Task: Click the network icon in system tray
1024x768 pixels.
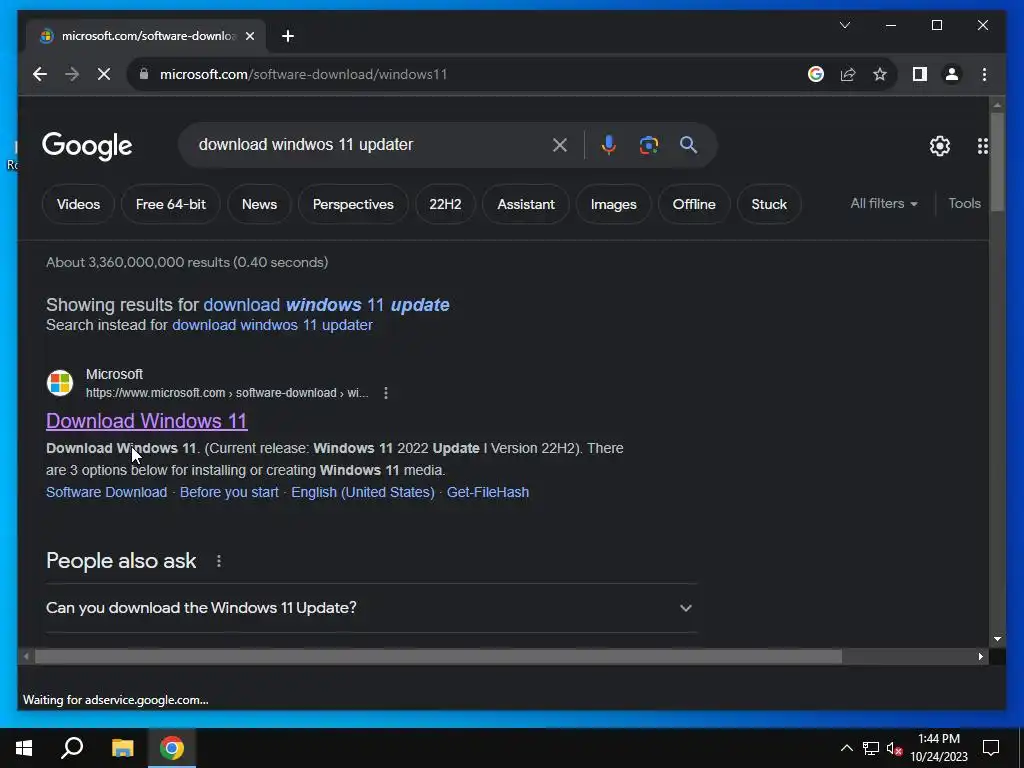Action: tap(871, 748)
